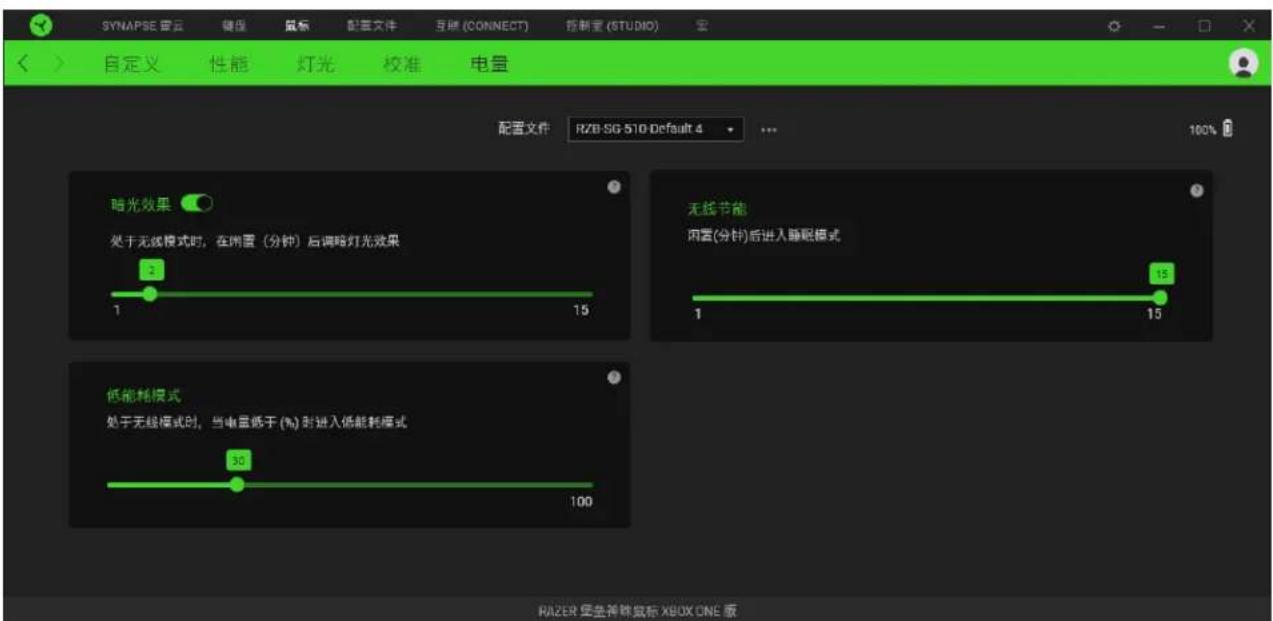This screenshot has width=1273, height=621.
Task: Switch to the 灯光 sub-tab
Action: [x=316, y=65]
